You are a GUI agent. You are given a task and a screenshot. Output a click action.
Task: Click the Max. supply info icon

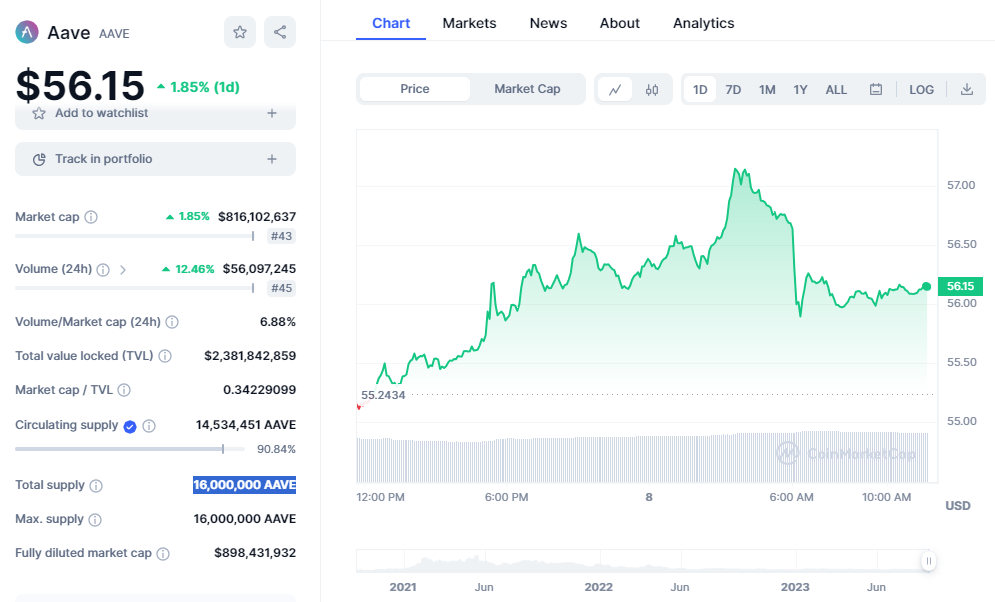coord(95,520)
